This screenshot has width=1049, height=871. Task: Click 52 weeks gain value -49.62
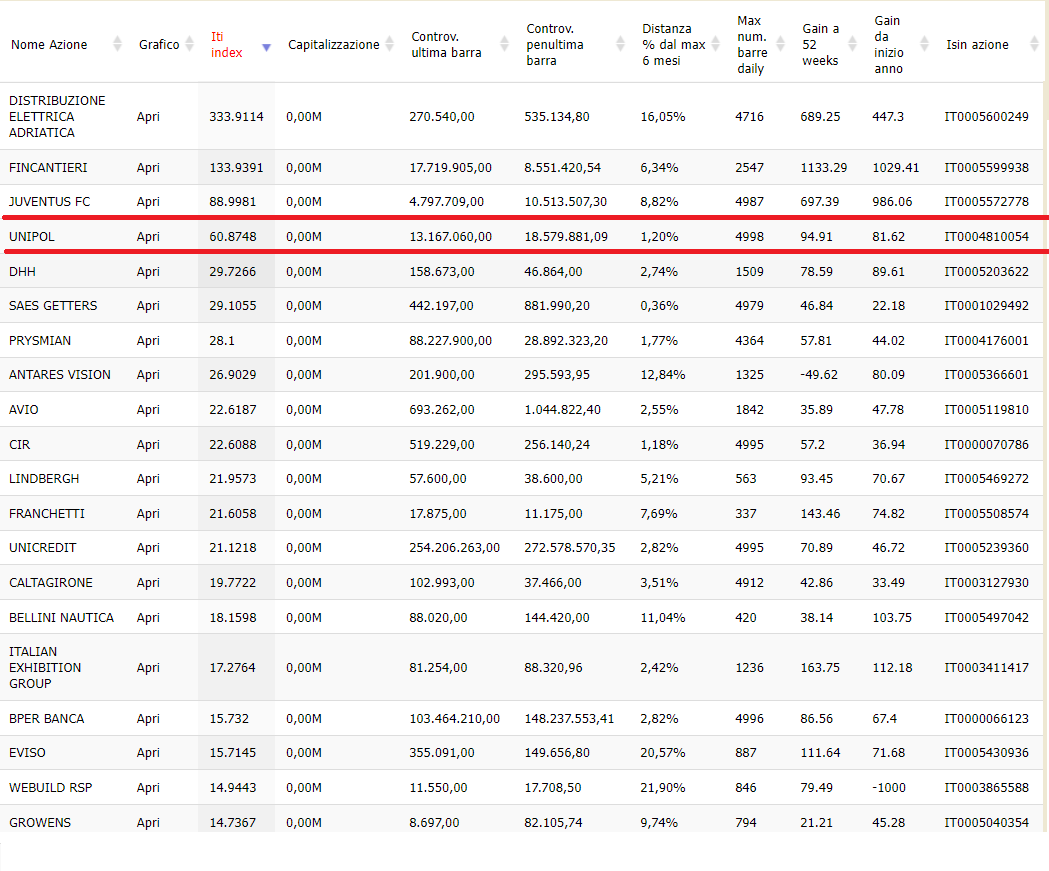(x=819, y=375)
